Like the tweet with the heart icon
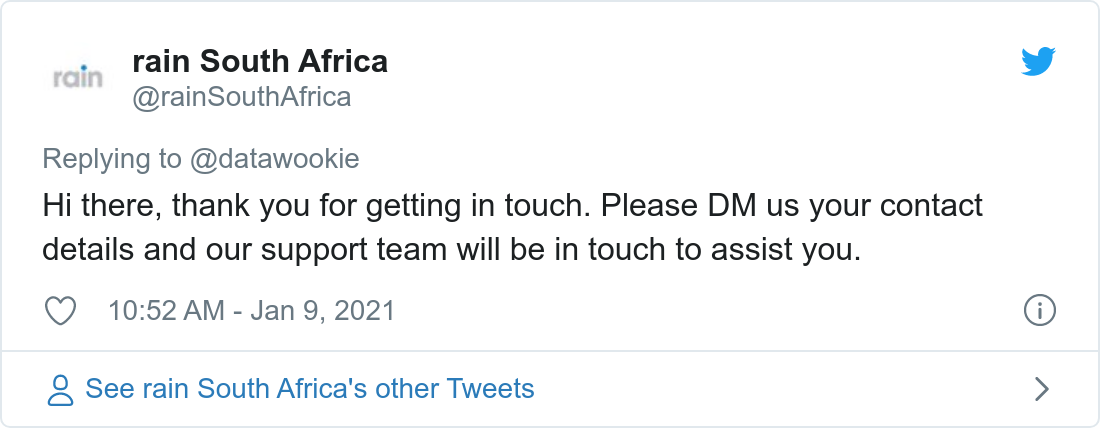This screenshot has height=428, width=1100. click(x=62, y=311)
